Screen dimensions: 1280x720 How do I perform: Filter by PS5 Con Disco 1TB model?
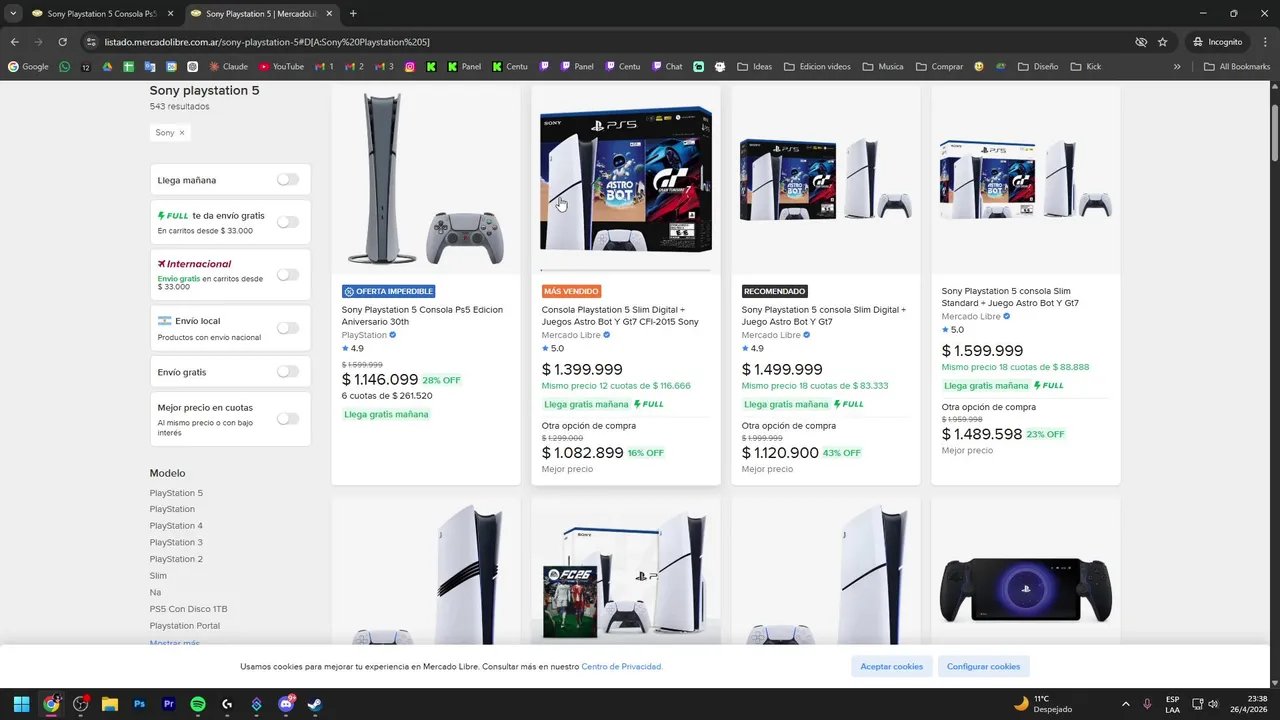188,609
